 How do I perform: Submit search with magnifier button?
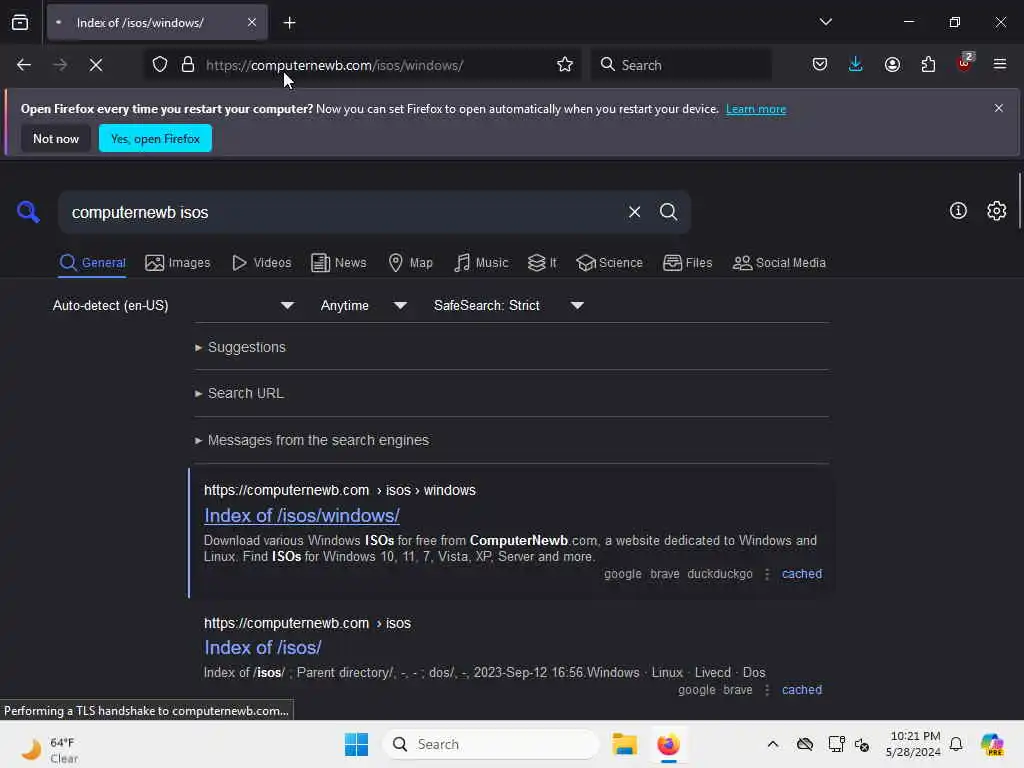(668, 212)
